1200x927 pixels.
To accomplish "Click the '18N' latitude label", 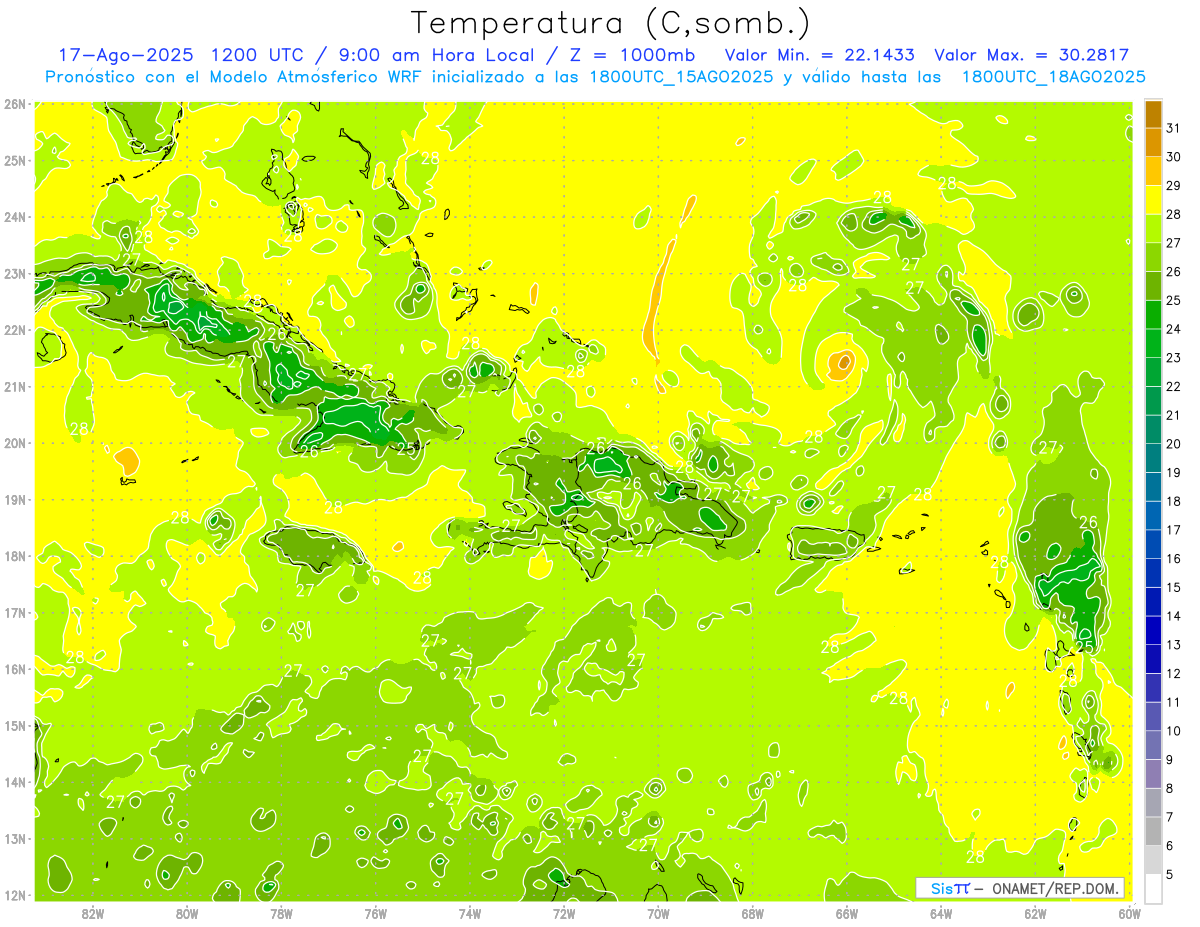I will [14, 556].
